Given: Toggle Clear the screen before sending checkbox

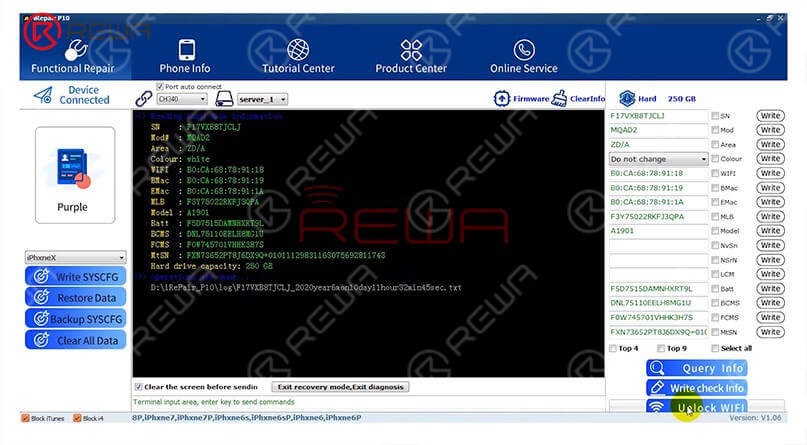Looking at the screenshot, I should [138, 387].
